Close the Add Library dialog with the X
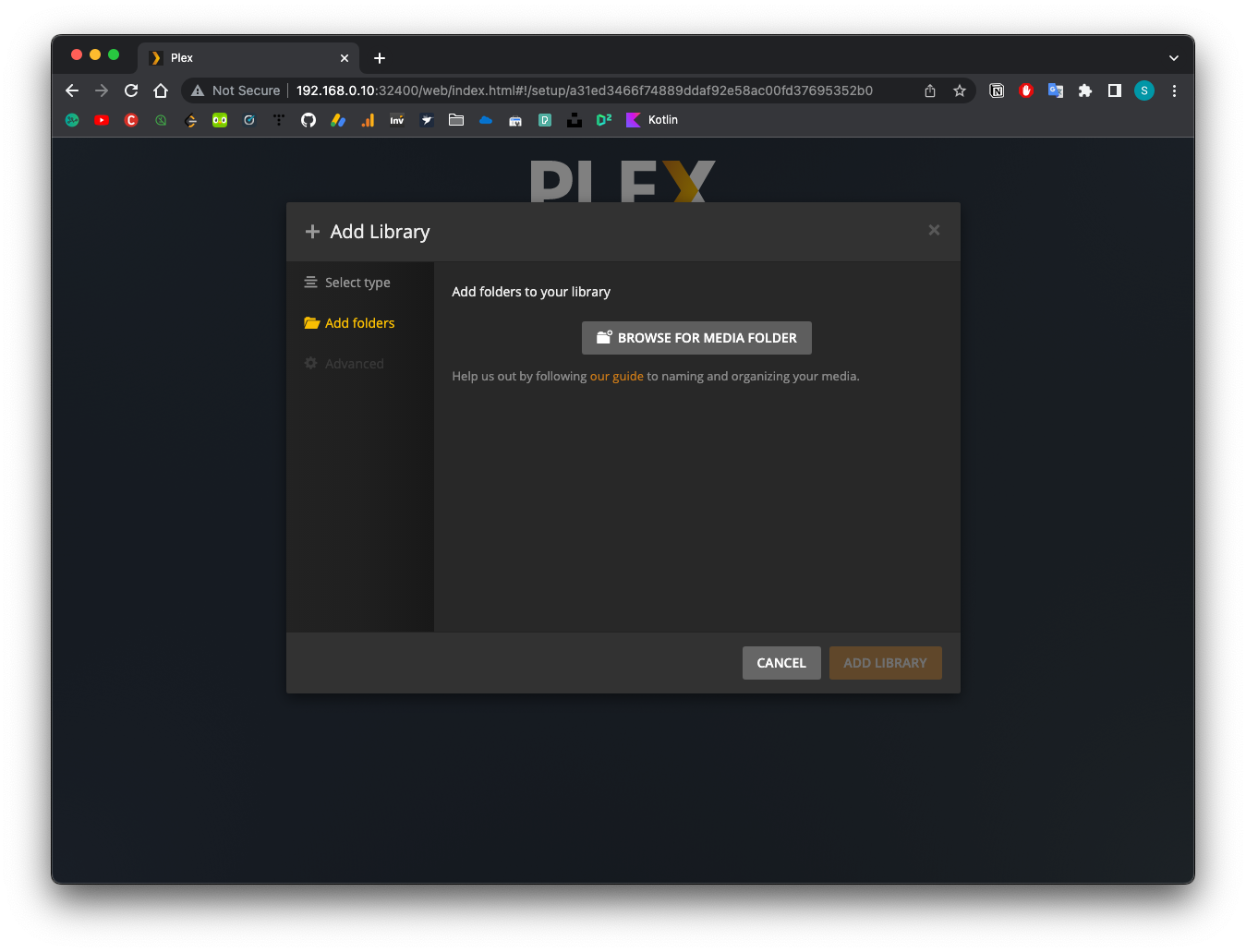Screen dimensions: 1246x952 click(934, 230)
